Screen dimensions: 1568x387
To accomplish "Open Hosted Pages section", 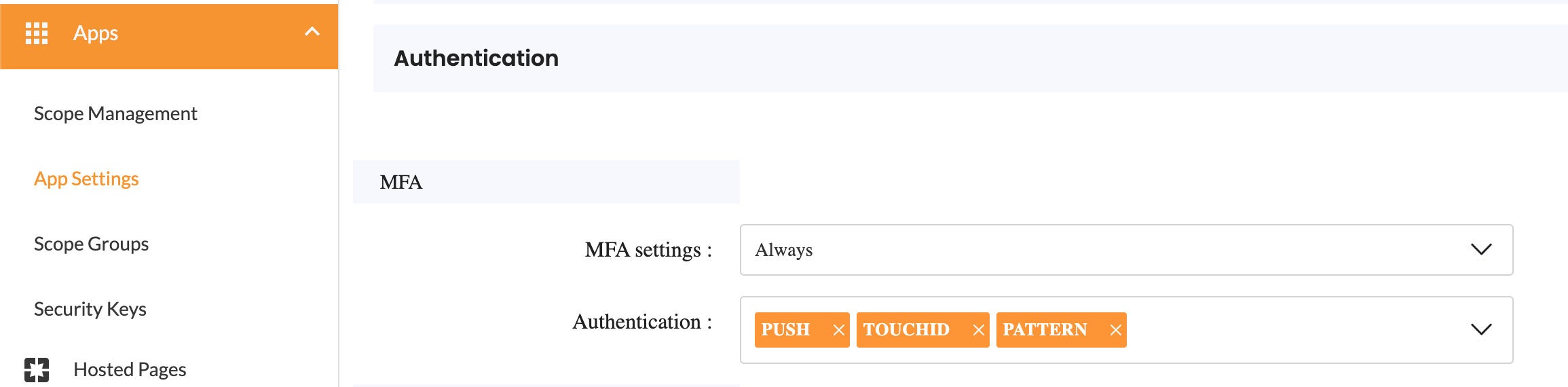I will 130,369.
